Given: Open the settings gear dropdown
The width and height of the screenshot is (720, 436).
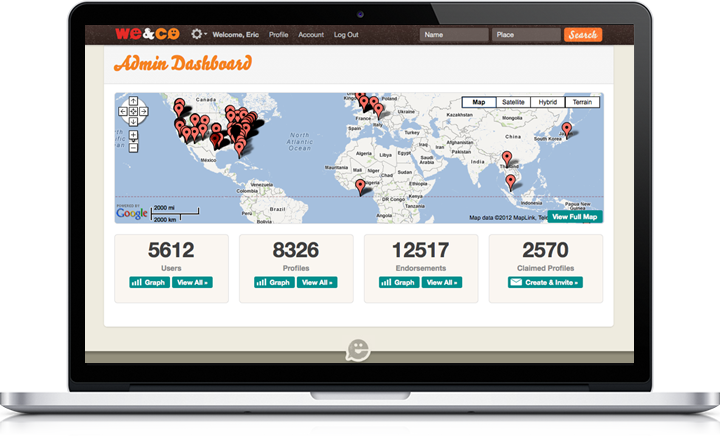Looking at the screenshot, I should point(198,35).
